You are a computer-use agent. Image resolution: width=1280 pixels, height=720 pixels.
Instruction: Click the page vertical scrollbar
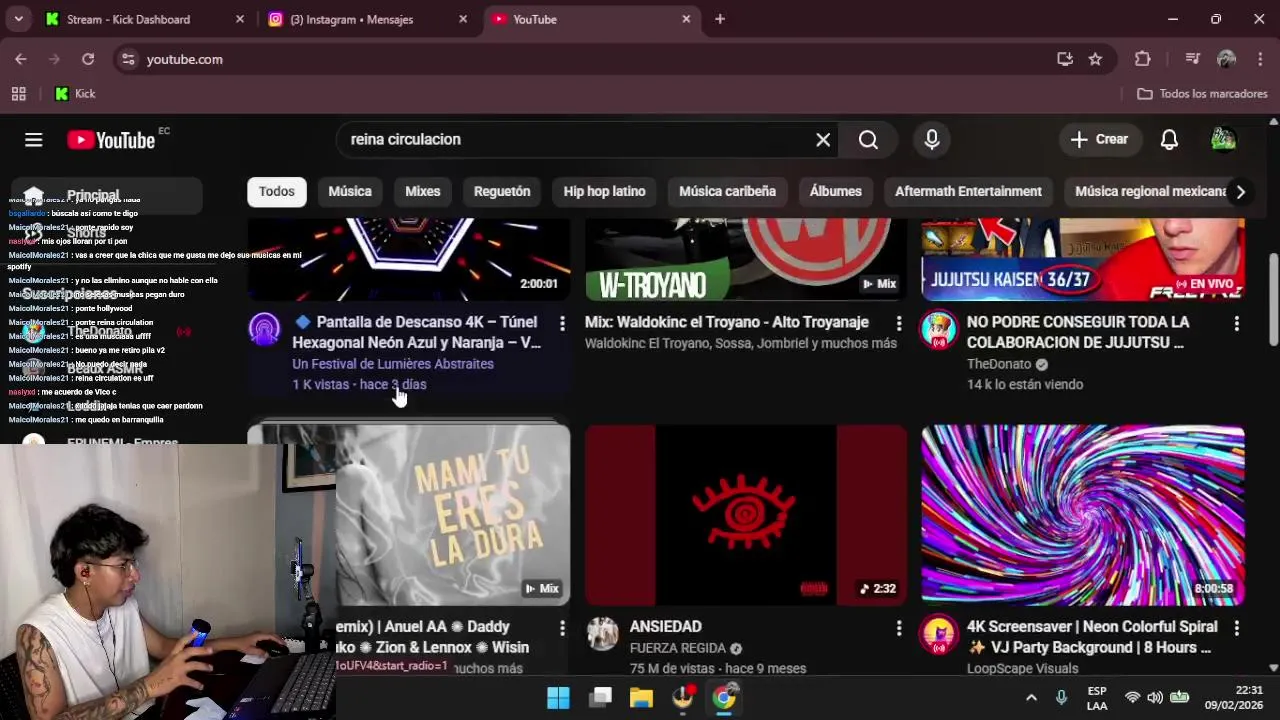tap(1273, 302)
